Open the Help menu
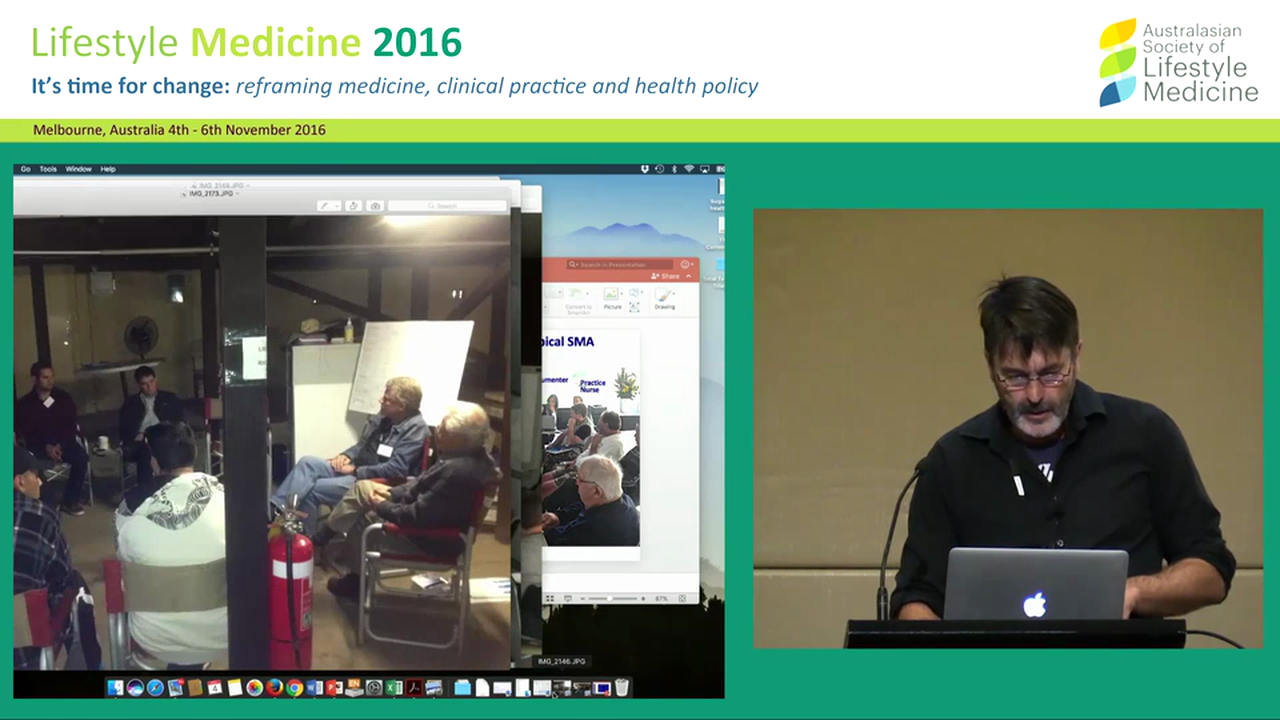The height and width of the screenshot is (720, 1280). pyautogui.click(x=108, y=169)
